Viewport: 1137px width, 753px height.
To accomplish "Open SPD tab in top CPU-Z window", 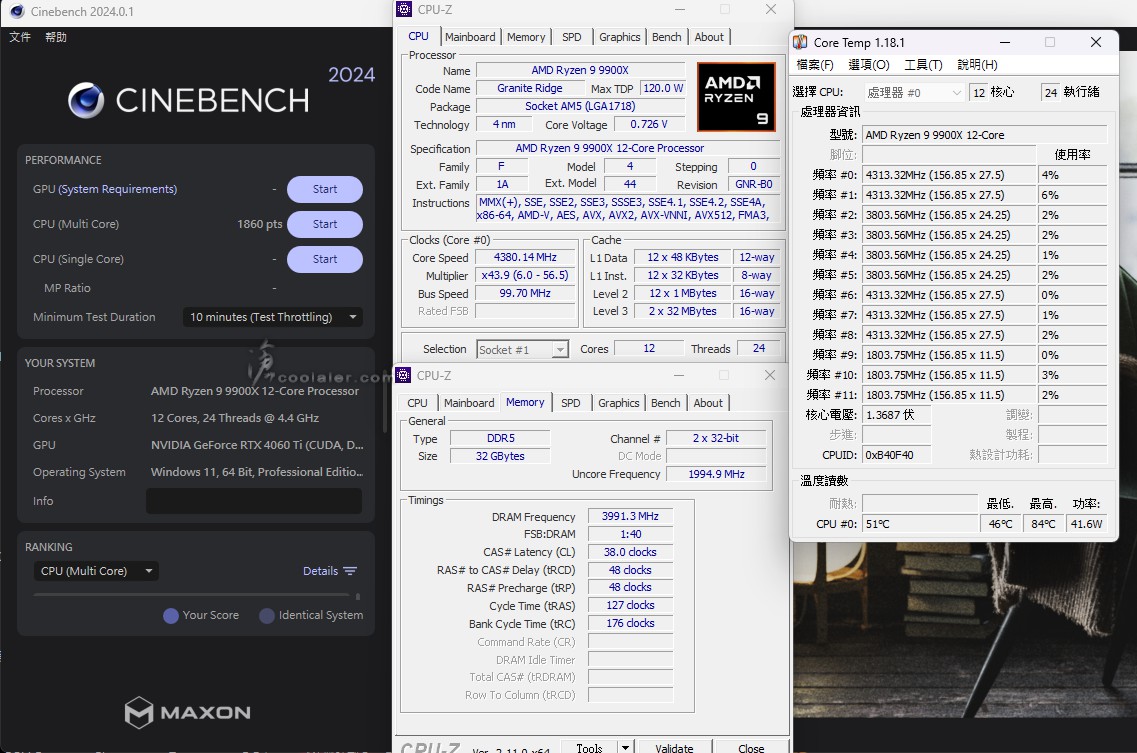I will pos(571,37).
